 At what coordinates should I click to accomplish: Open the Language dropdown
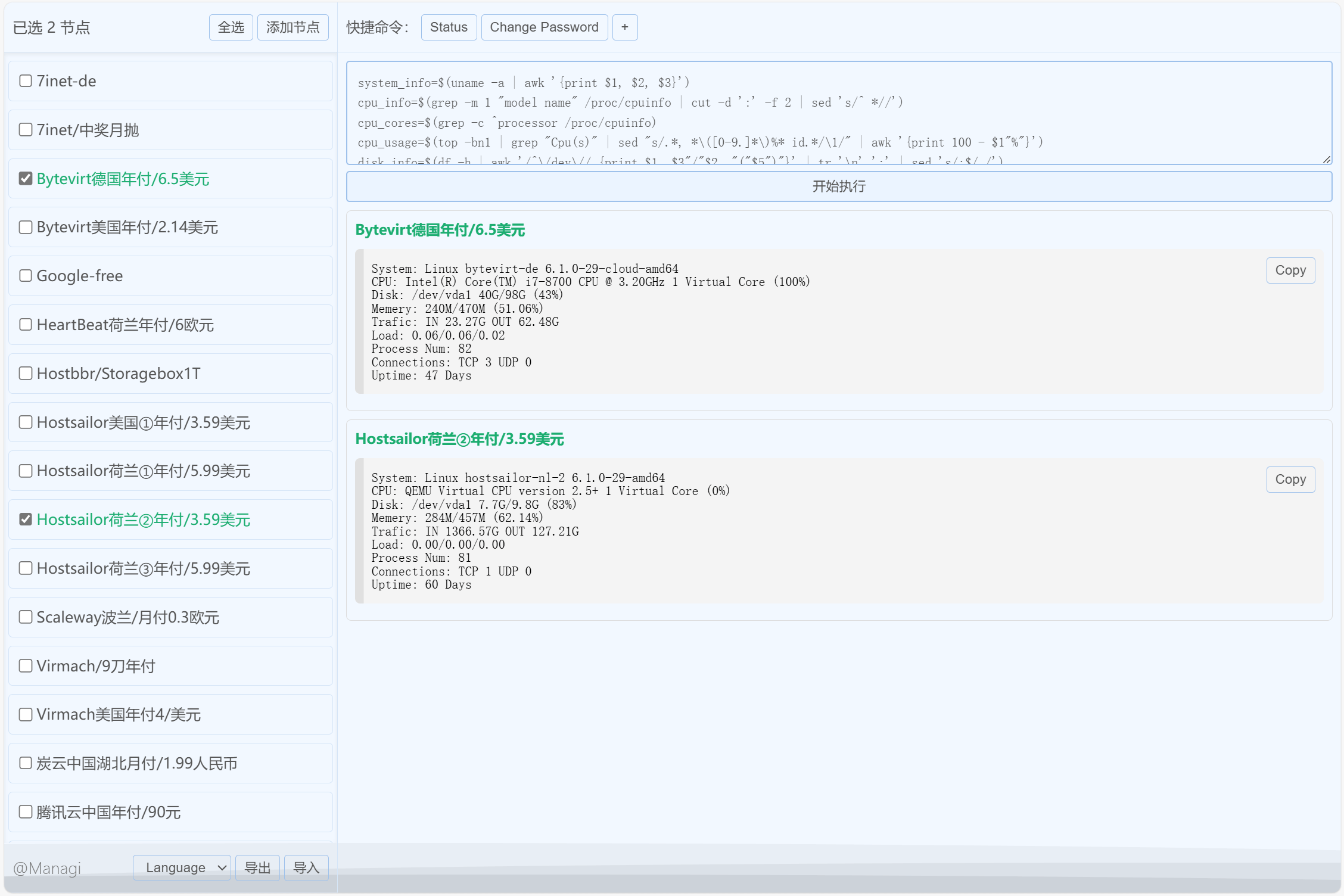(x=181, y=867)
